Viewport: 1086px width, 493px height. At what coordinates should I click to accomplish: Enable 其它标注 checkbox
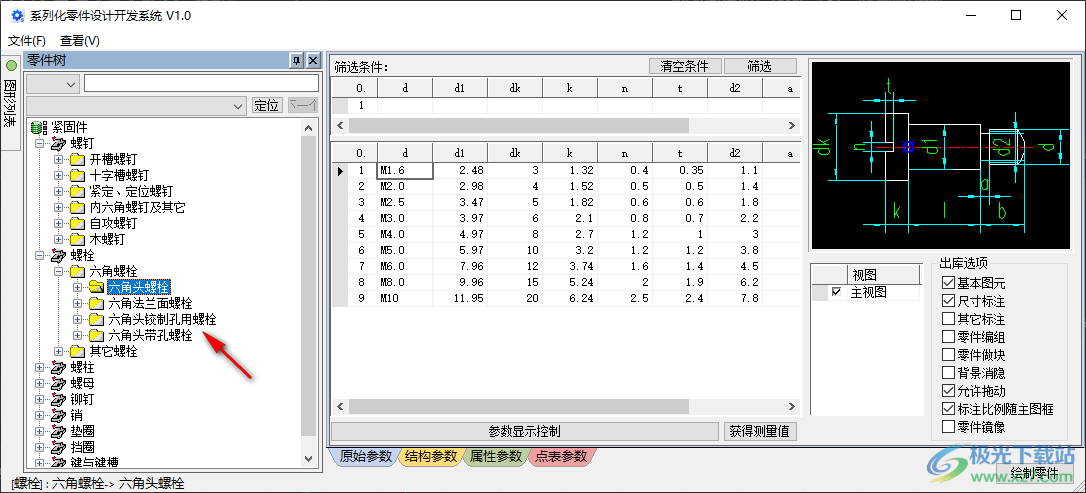pos(948,319)
